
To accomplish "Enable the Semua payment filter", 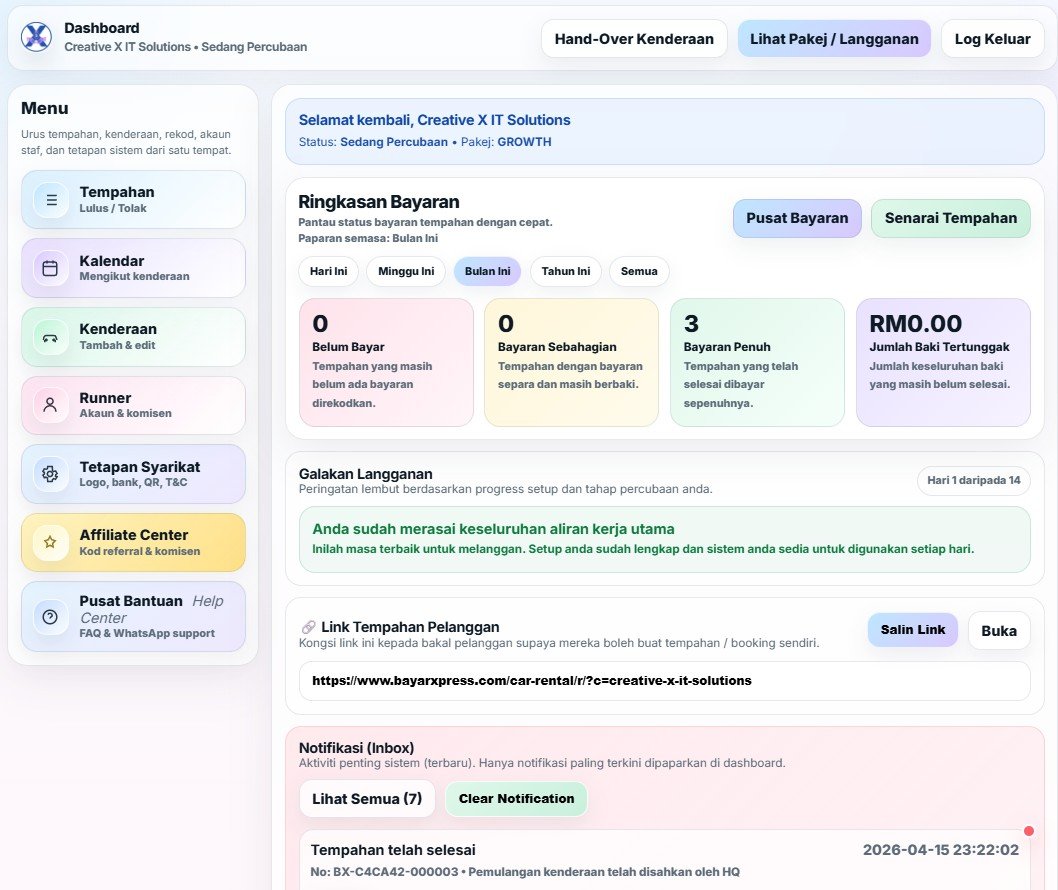I will [x=639, y=271].
